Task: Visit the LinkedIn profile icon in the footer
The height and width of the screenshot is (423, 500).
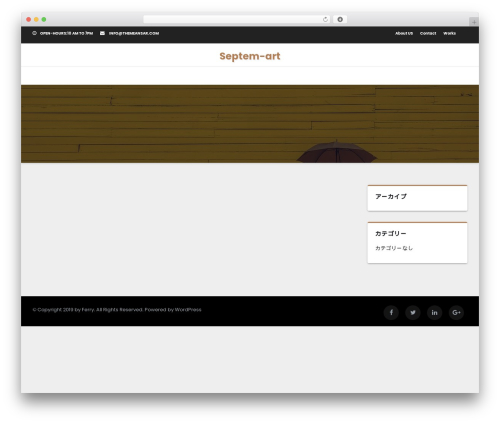Action: point(434,312)
